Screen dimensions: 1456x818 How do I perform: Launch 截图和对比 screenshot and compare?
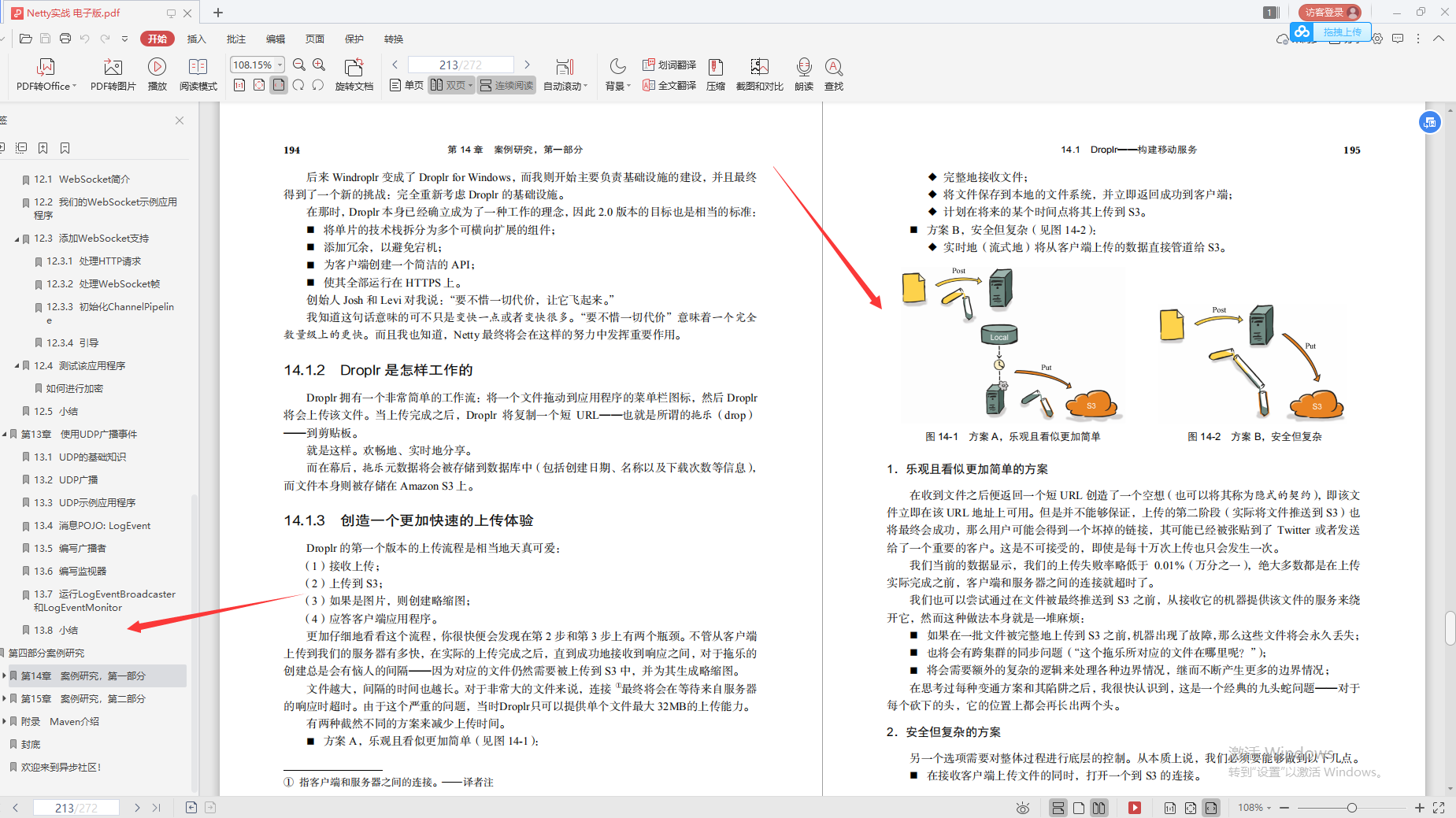tap(760, 75)
